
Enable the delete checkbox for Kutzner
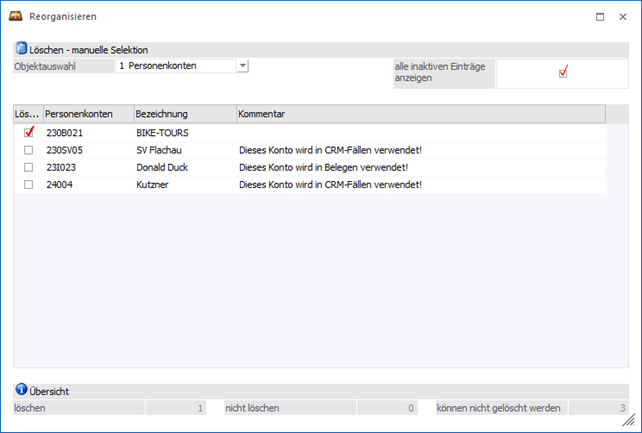(28, 184)
